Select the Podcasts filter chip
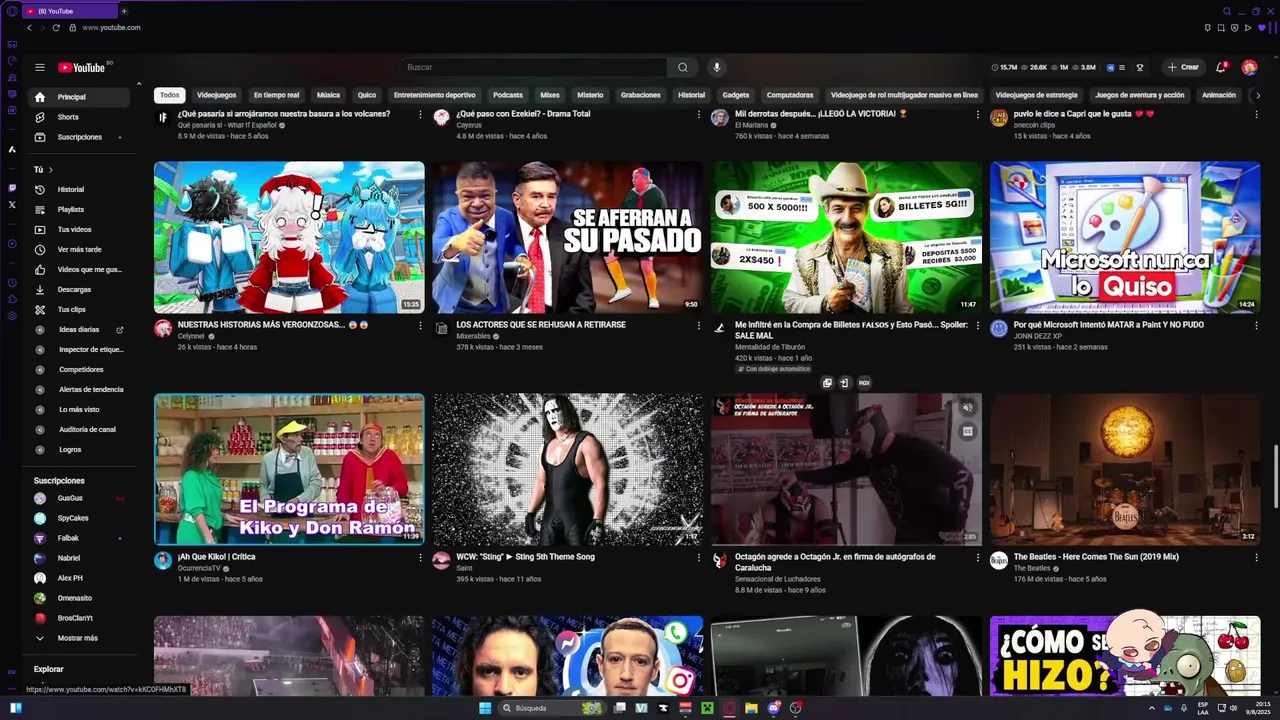Image resolution: width=1280 pixels, height=720 pixels. 508,95
